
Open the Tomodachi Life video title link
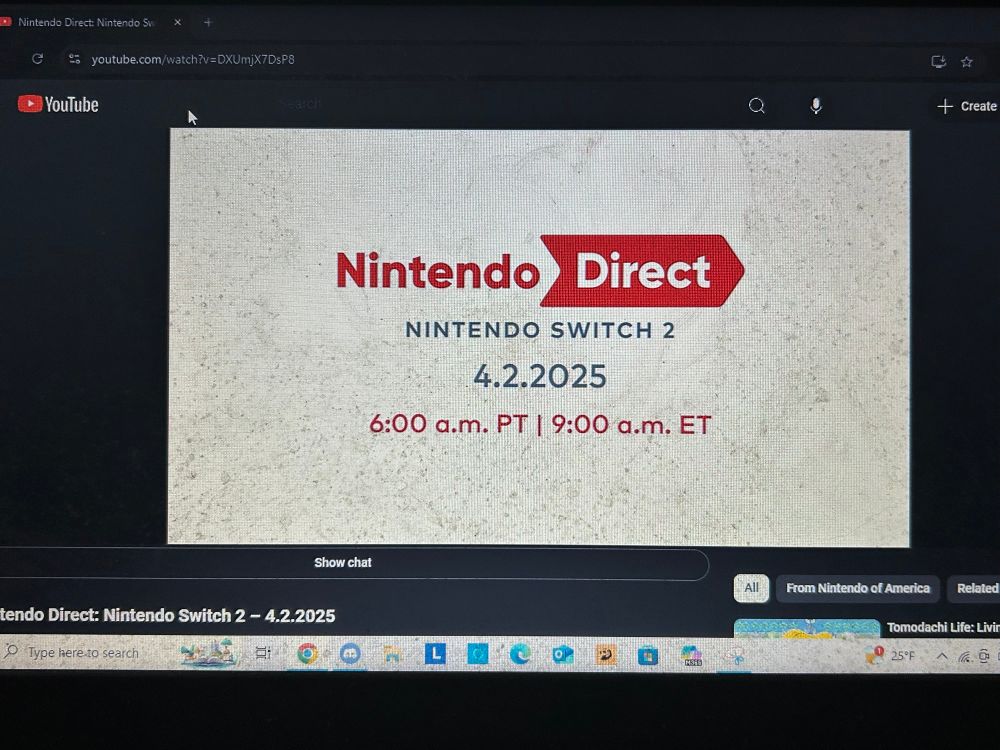point(943,628)
